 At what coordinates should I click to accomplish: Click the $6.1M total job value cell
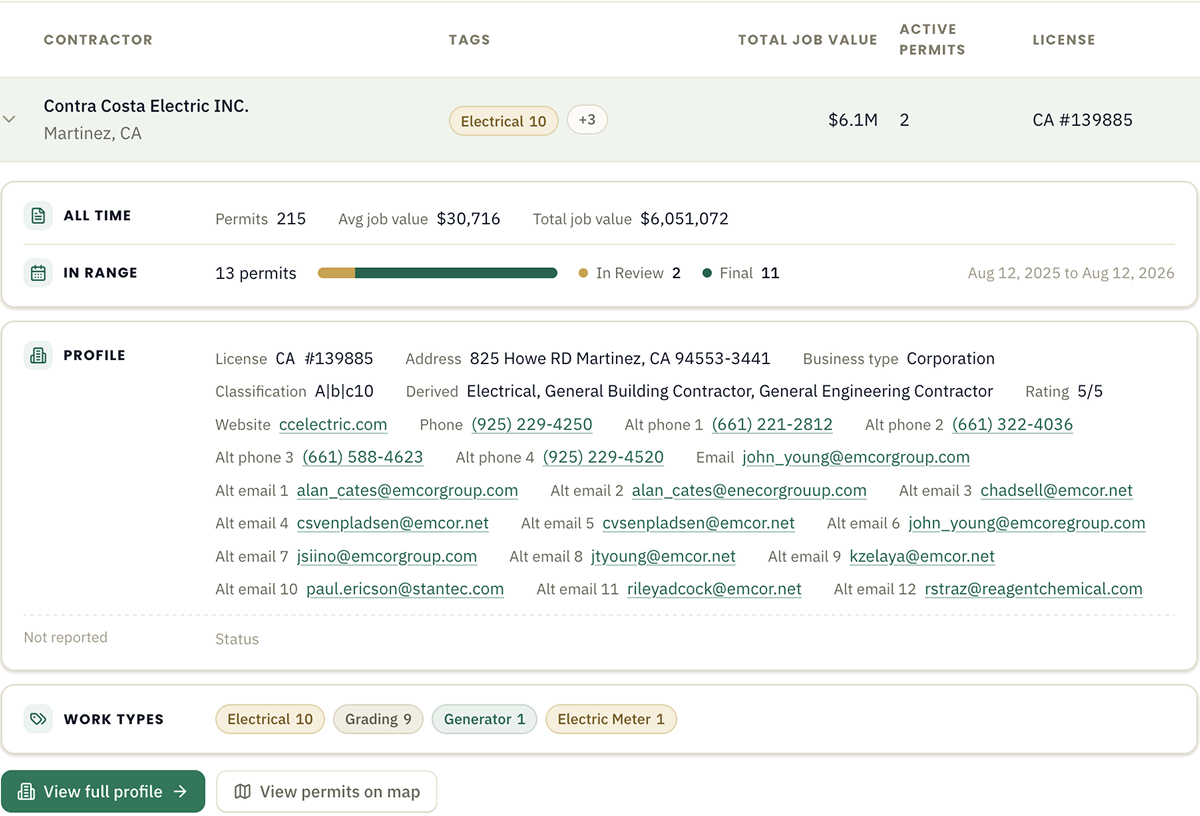[x=853, y=120]
